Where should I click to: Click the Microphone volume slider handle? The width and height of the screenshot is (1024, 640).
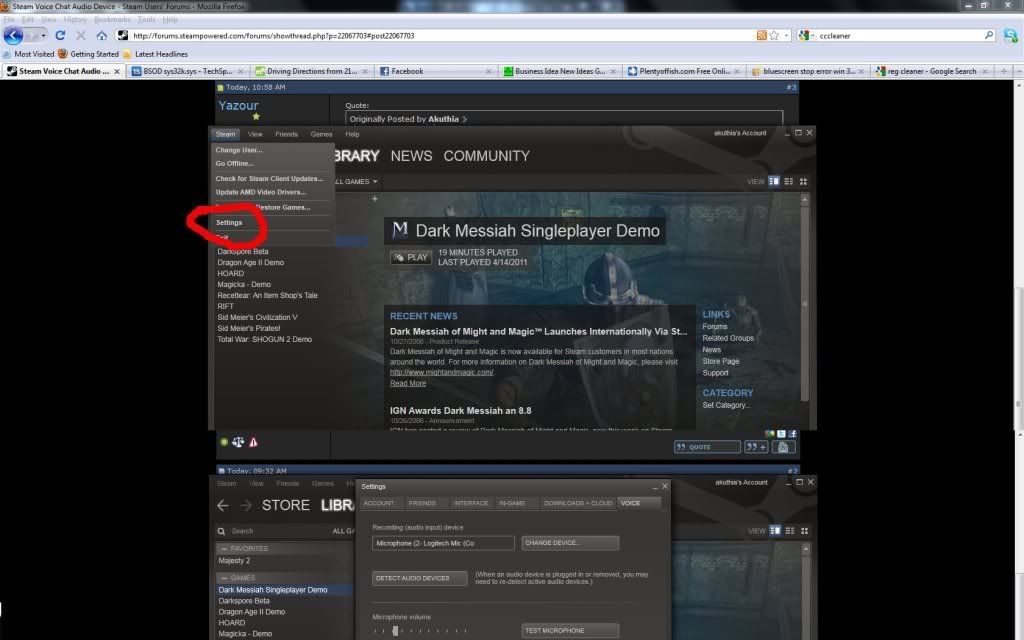(x=395, y=631)
